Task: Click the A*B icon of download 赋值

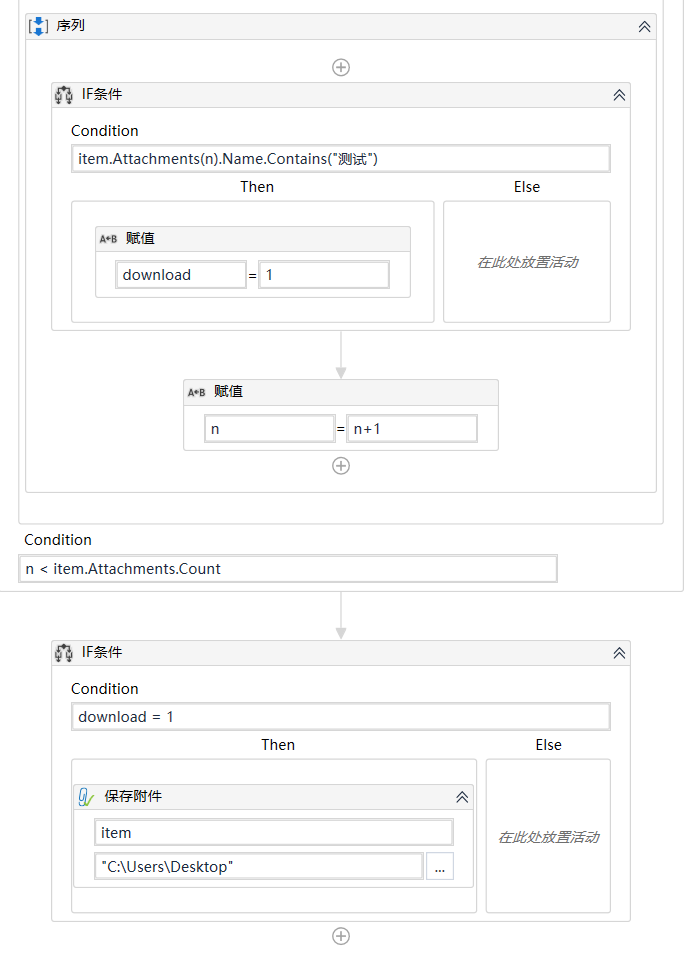Action: 109,239
